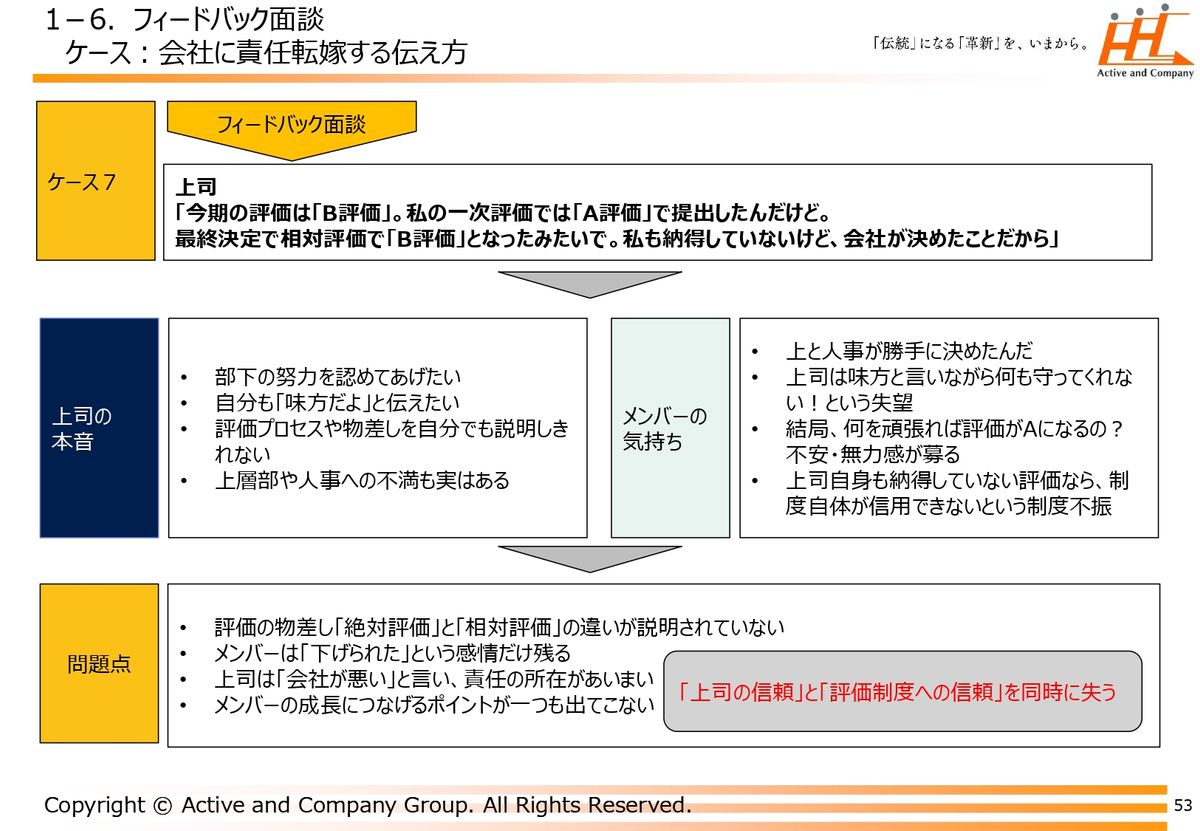Select the gray callout with red 上司の信頼 text
The width and height of the screenshot is (1200, 831).
coord(903,691)
